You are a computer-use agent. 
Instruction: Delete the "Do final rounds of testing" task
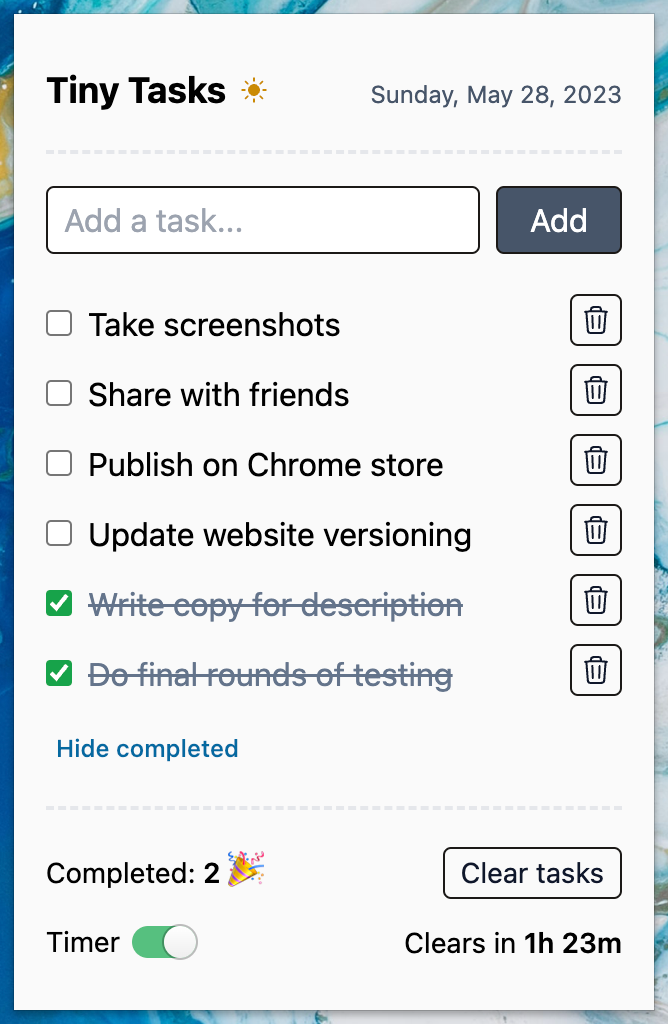coord(595,670)
